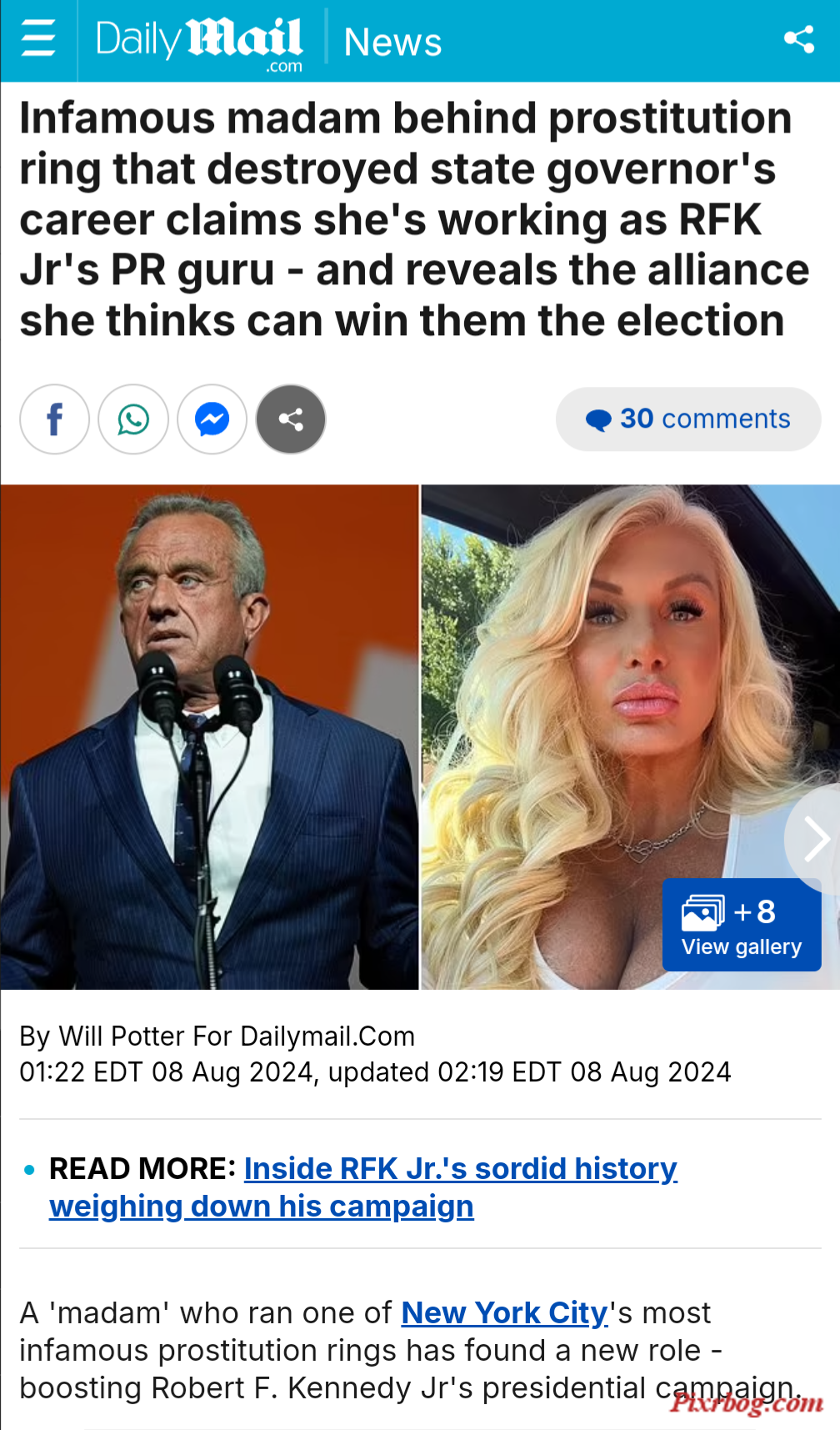Open the grey share options button

291,419
